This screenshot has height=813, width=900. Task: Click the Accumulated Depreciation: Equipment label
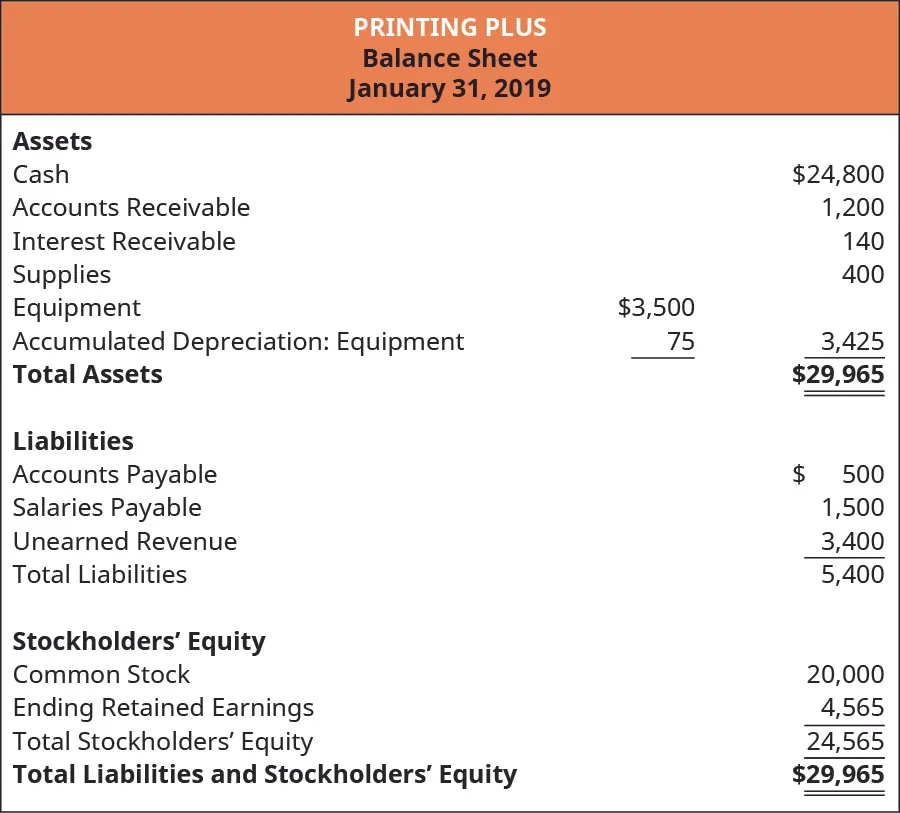(238, 341)
